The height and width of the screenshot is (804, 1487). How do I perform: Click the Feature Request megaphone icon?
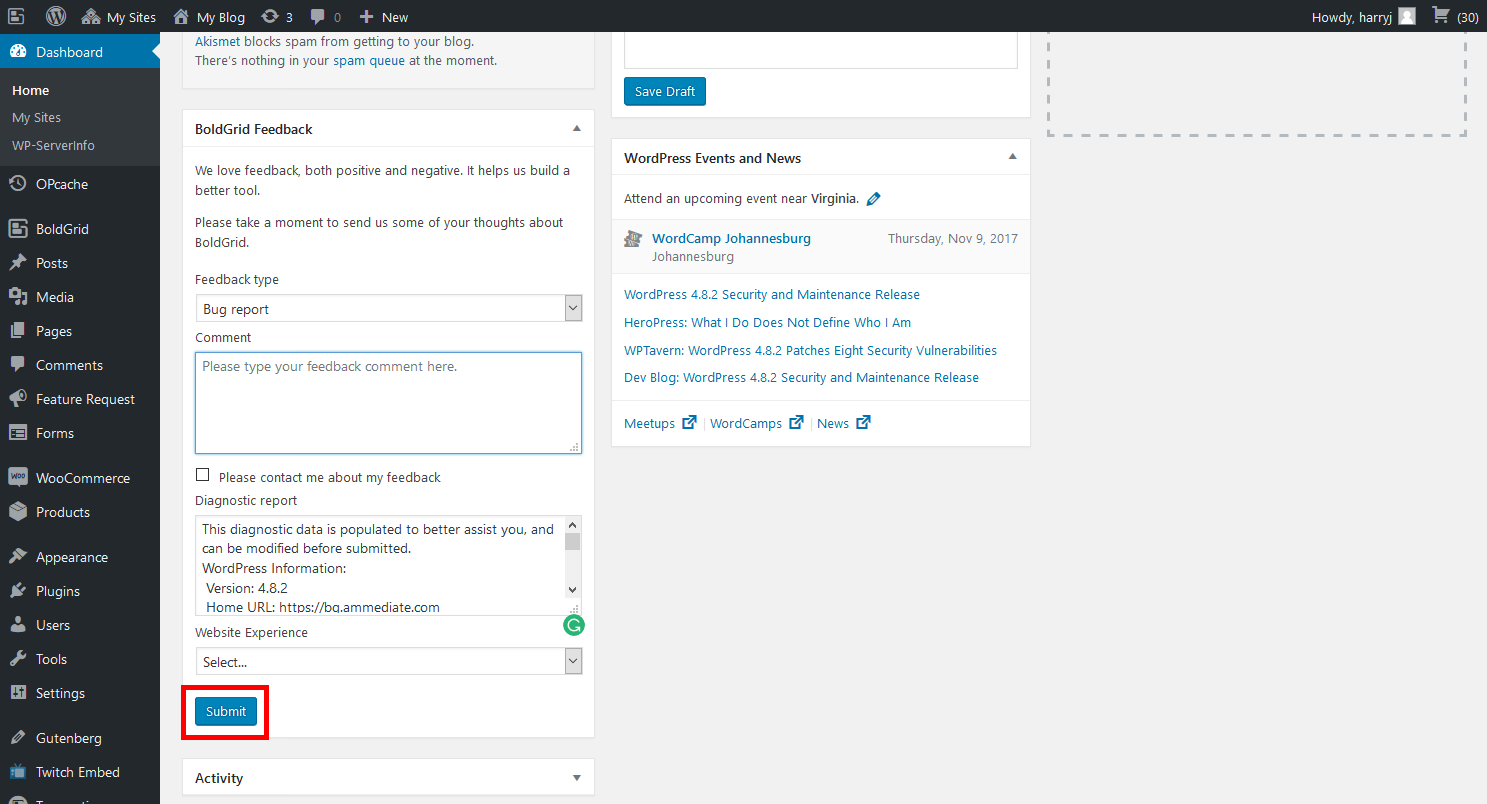(18, 399)
